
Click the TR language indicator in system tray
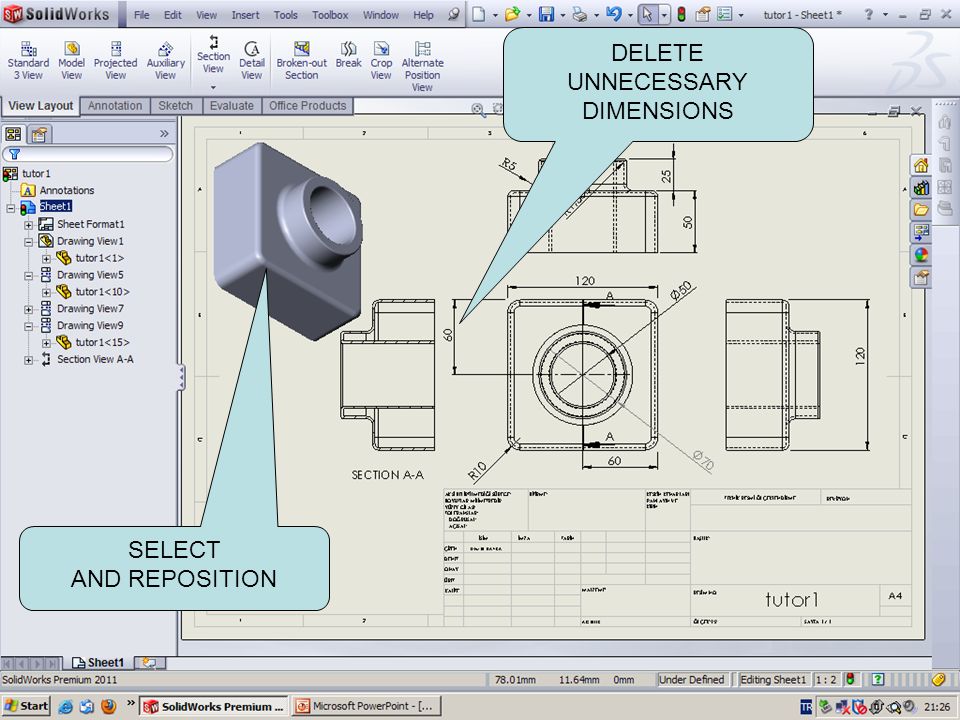tap(806, 707)
